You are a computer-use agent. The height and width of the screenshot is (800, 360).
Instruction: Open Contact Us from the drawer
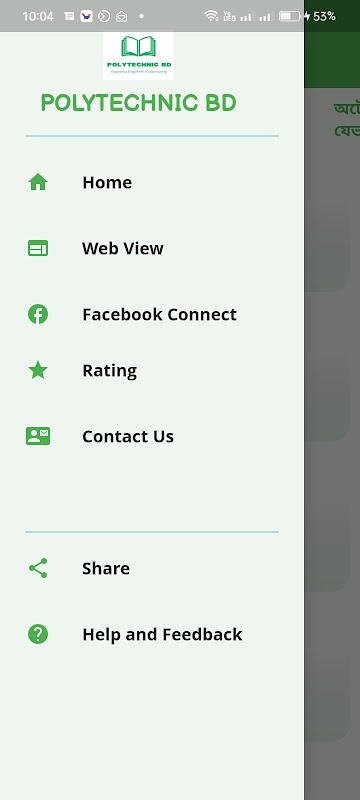152,436
